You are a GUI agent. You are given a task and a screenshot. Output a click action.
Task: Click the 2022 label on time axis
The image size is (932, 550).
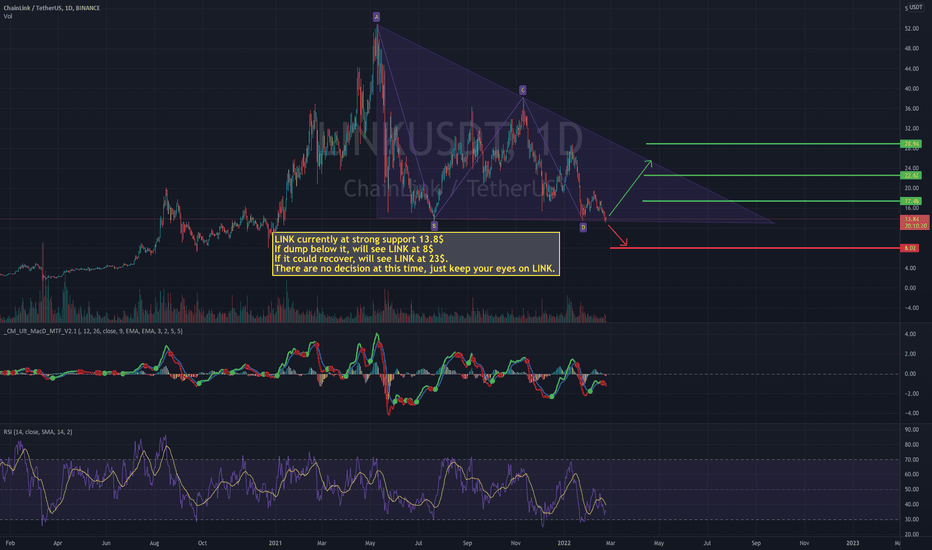click(564, 543)
